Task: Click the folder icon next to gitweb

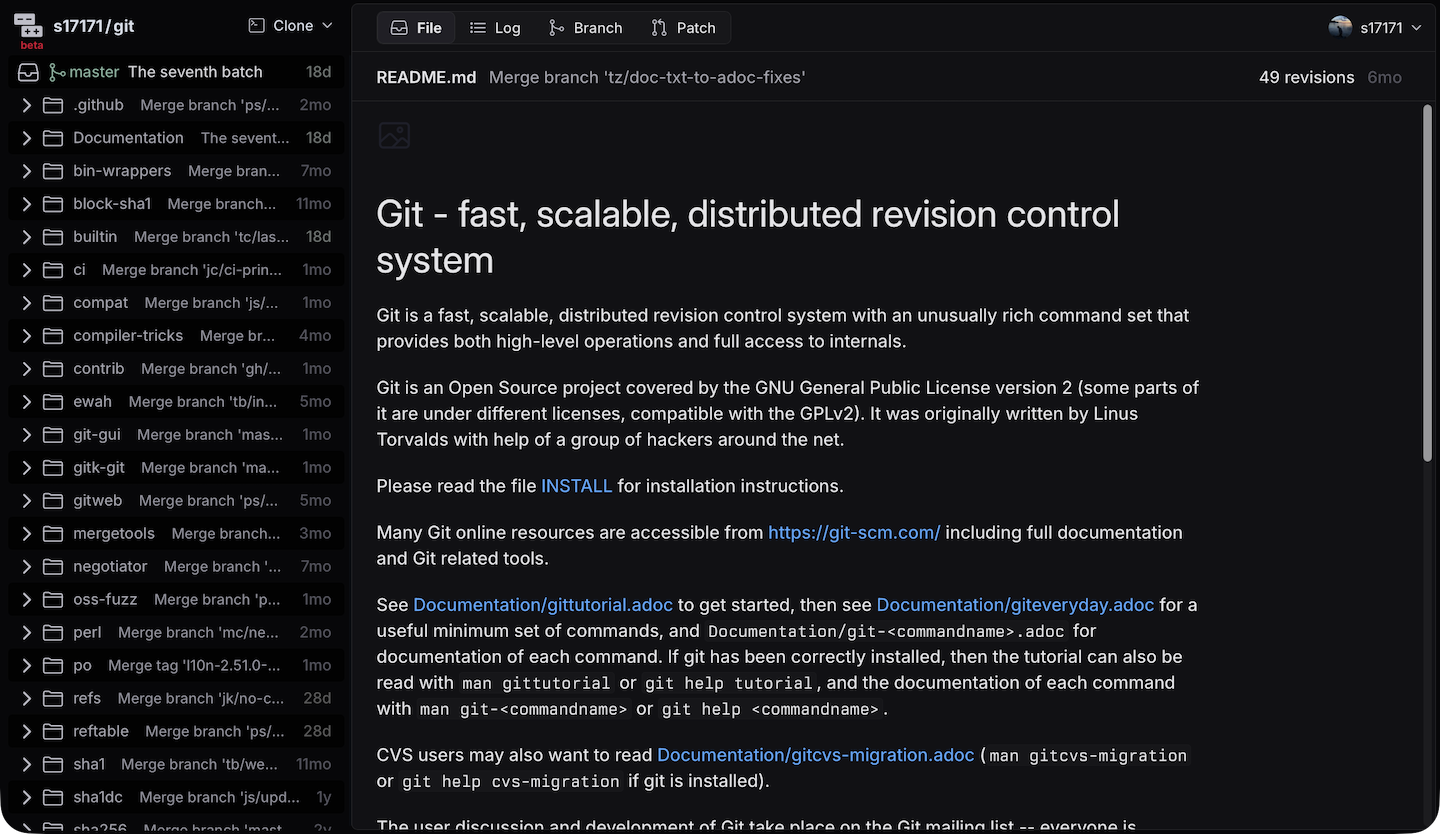Action: tap(53, 501)
